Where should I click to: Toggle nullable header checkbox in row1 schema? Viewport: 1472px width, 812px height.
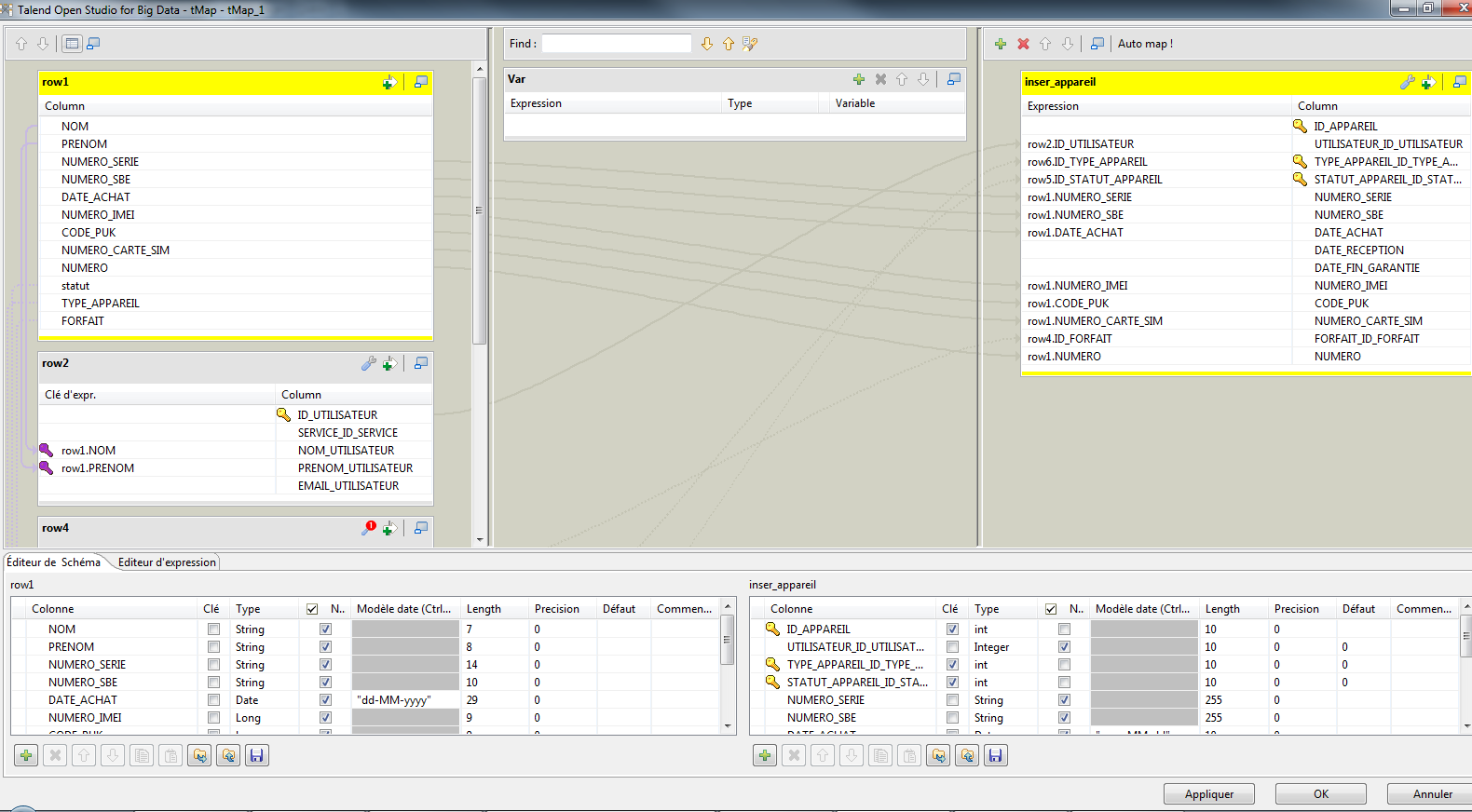coord(312,609)
